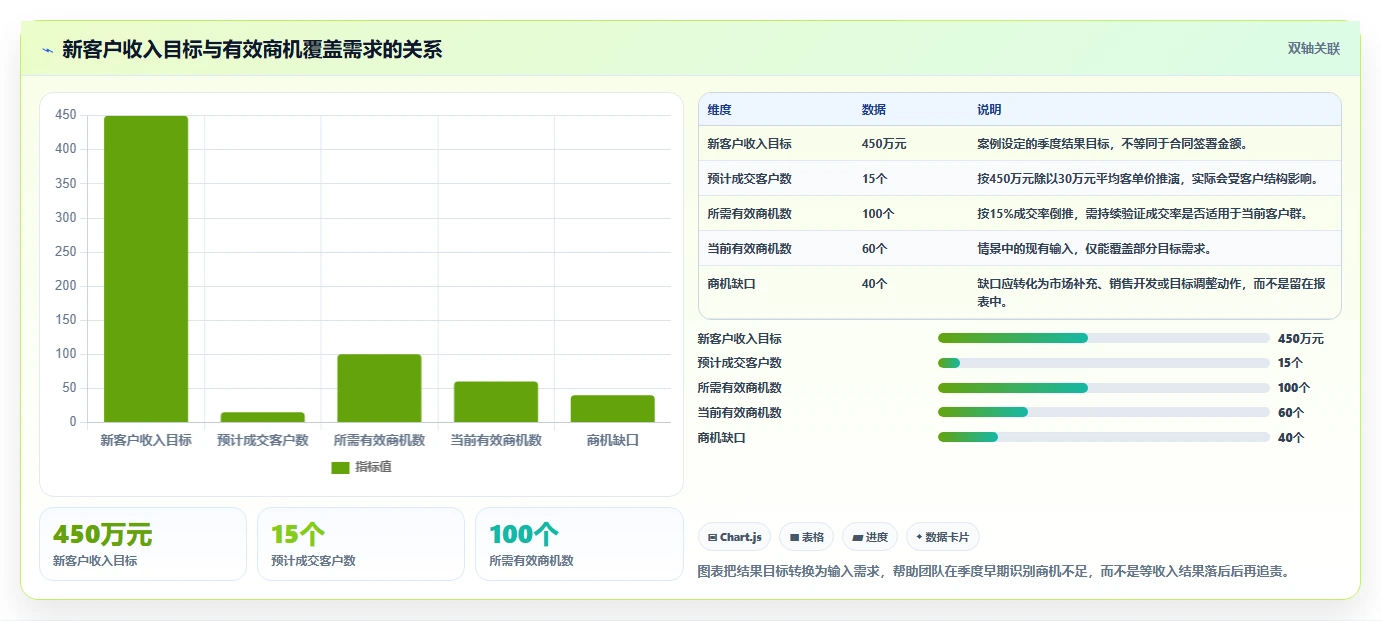1381x621 pixels.
Task: Click the 新客户收入目标 bar in the chart
Action: pos(146,269)
